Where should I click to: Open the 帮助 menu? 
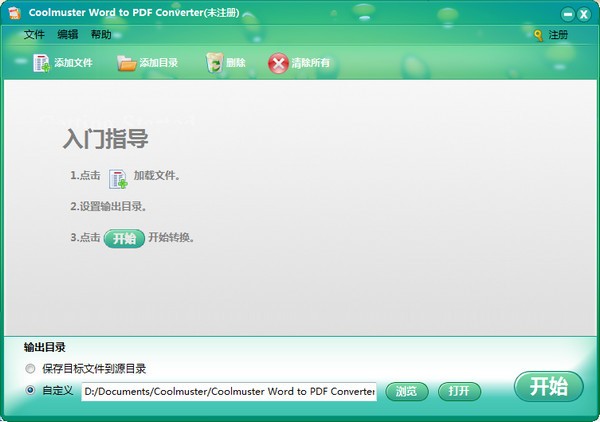[101, 34]
